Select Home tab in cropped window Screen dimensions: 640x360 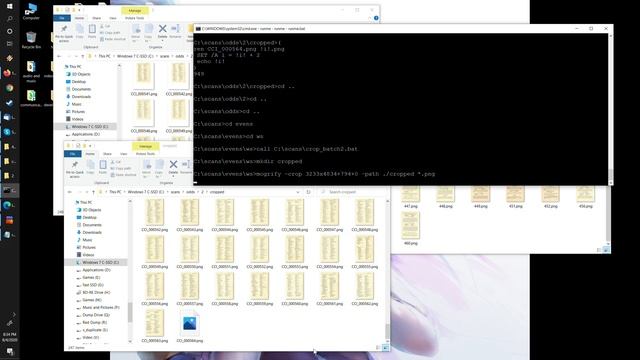(x=90, y=154)
